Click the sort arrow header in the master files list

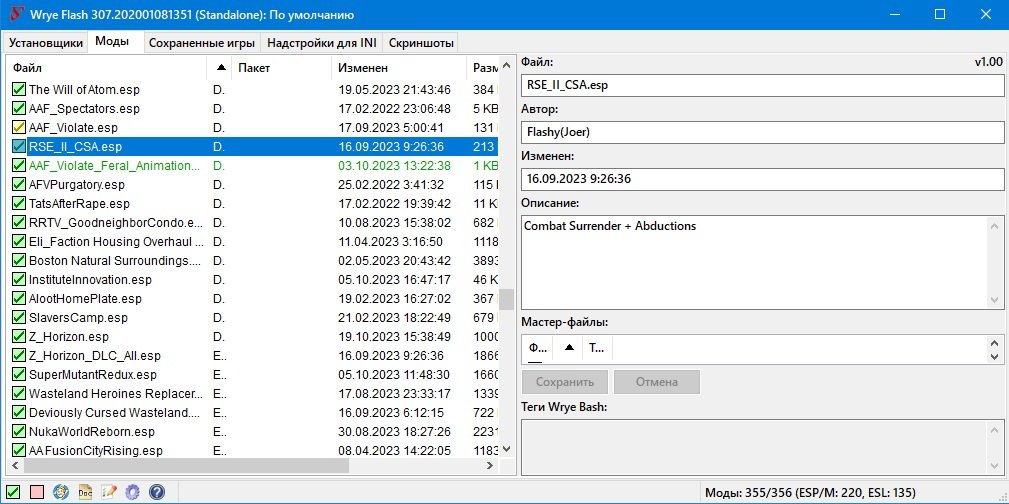(569, 348)
